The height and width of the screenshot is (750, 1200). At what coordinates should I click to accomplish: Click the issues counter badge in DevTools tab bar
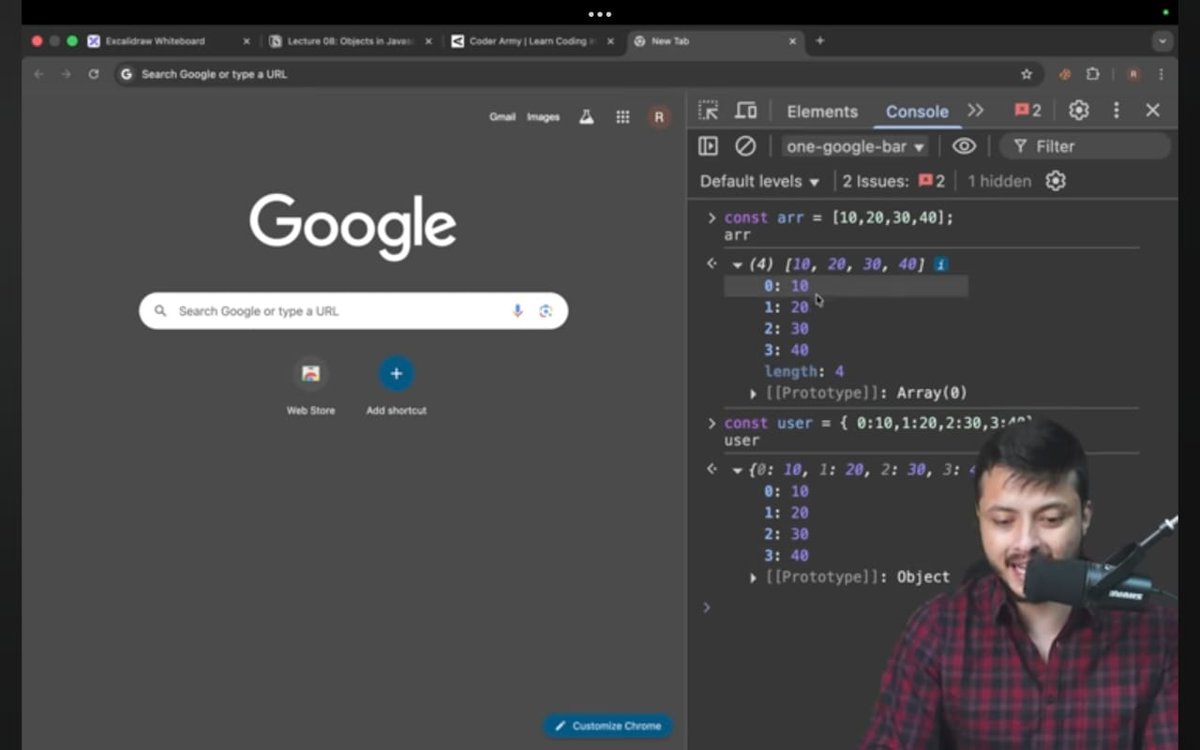pos(1028,111)
